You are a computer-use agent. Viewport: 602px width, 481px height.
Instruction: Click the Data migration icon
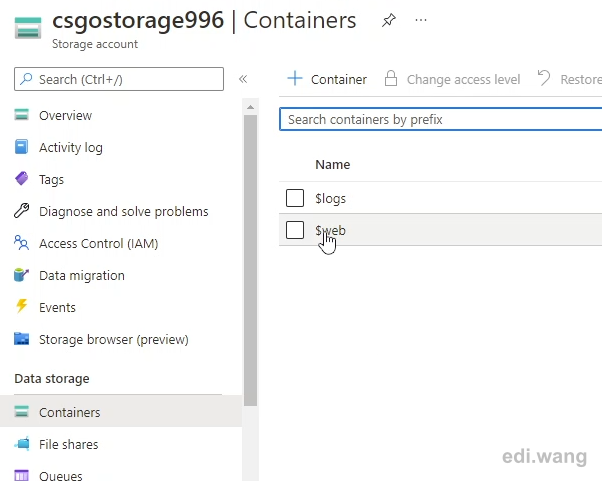pyautogui.click(x=22, y=275)
